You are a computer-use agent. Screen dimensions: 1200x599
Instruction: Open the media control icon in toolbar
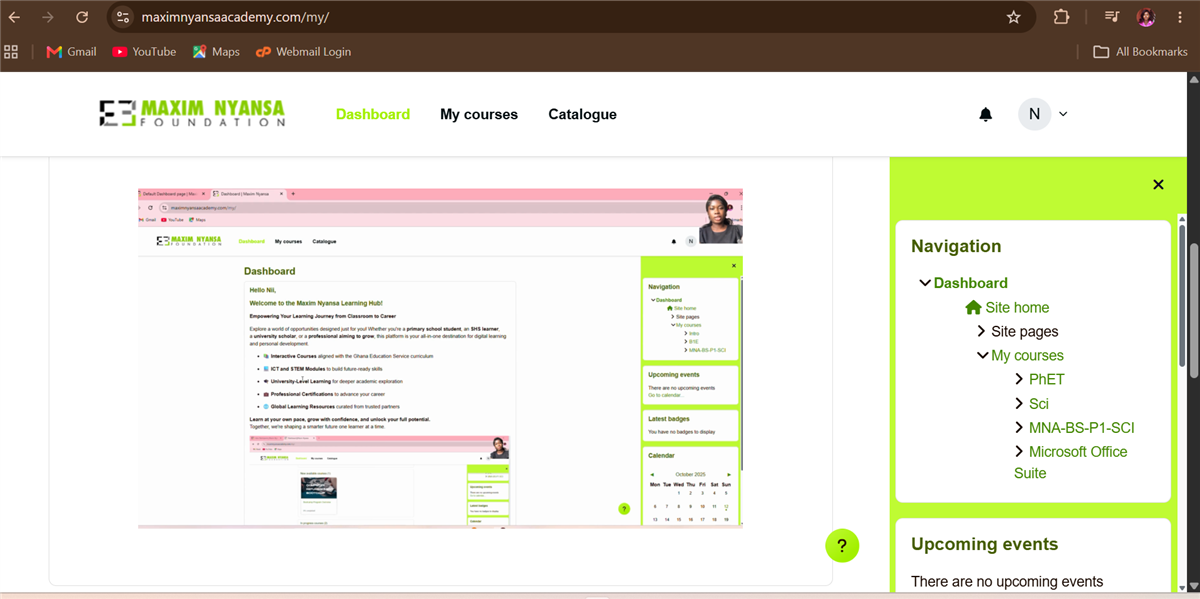point(1112,17)
